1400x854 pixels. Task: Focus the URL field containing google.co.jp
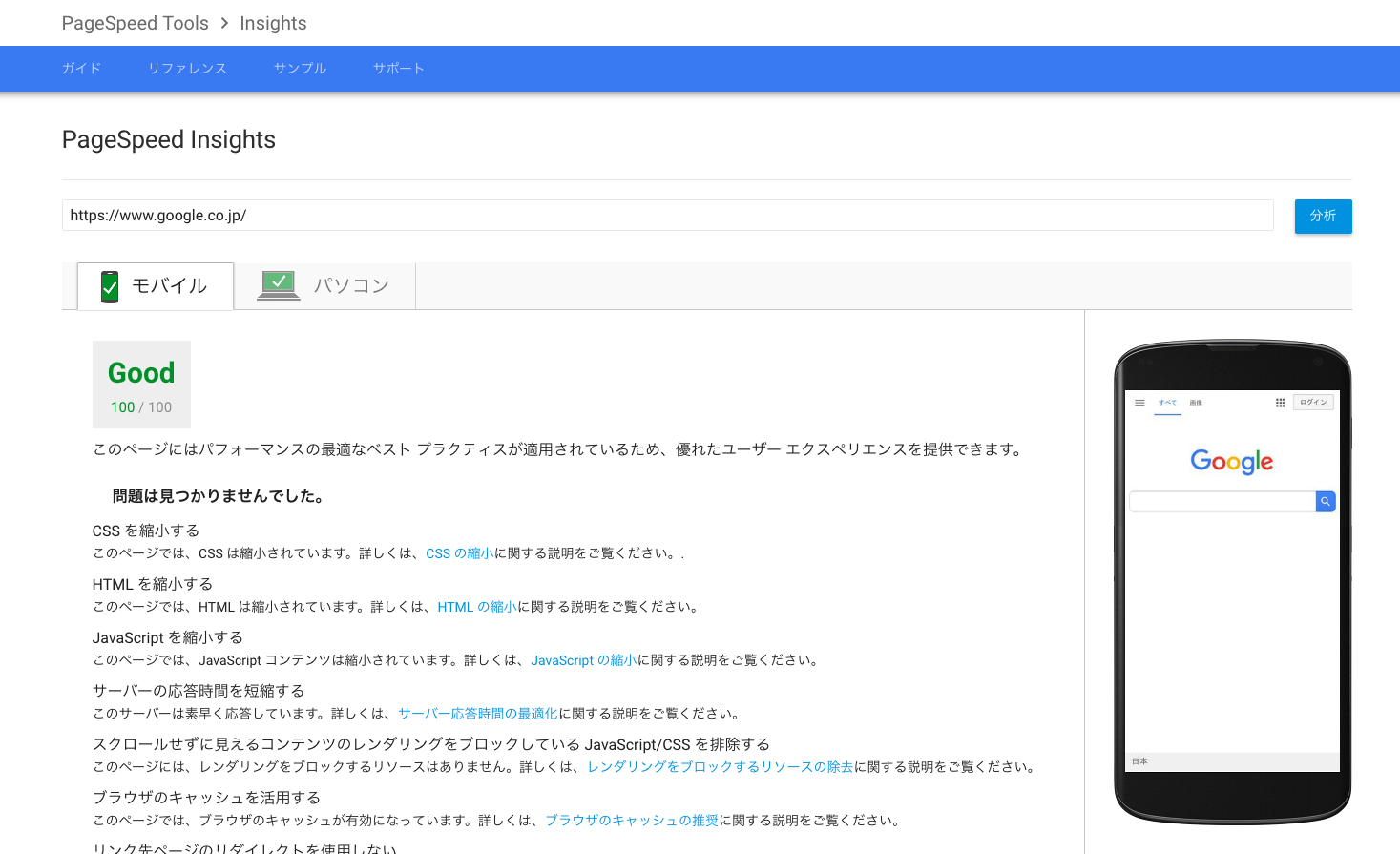[x=667, y=216]
